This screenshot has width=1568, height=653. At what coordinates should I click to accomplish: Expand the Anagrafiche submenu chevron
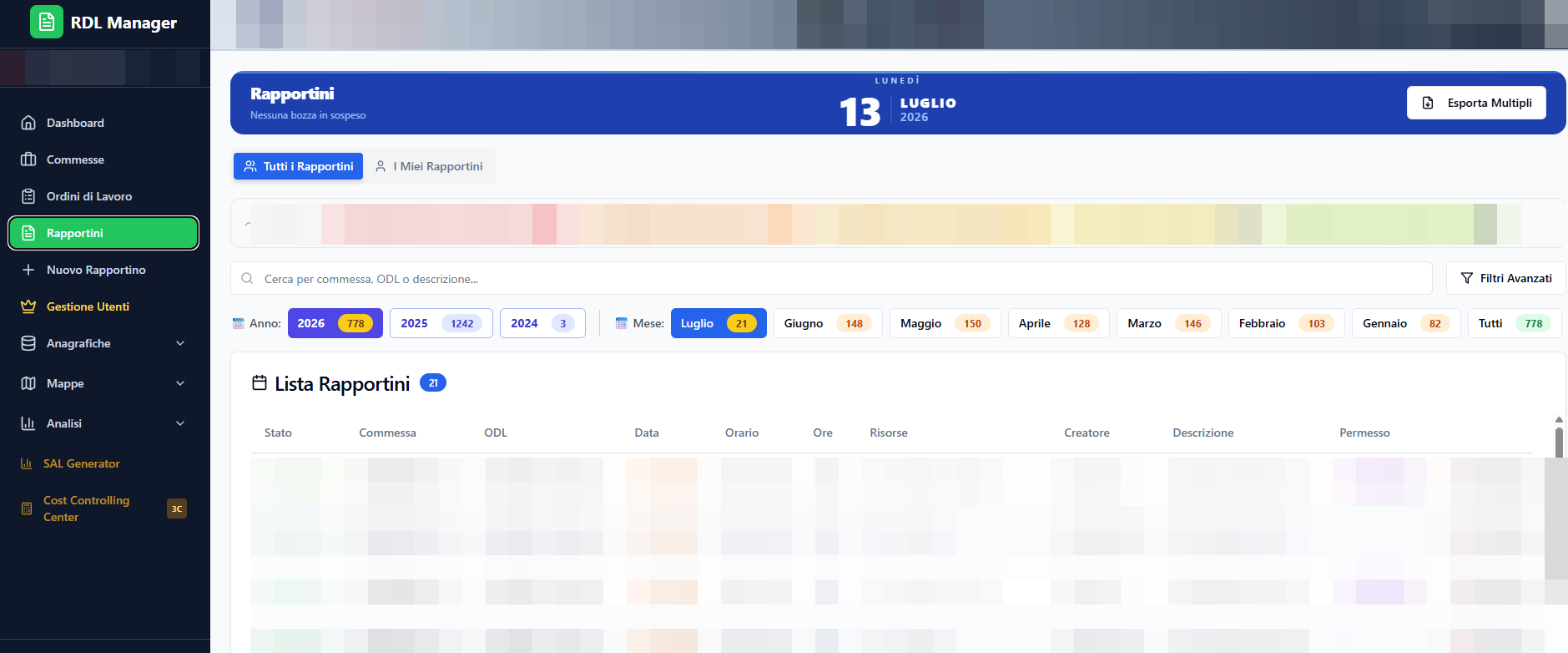tap(180, 343)
